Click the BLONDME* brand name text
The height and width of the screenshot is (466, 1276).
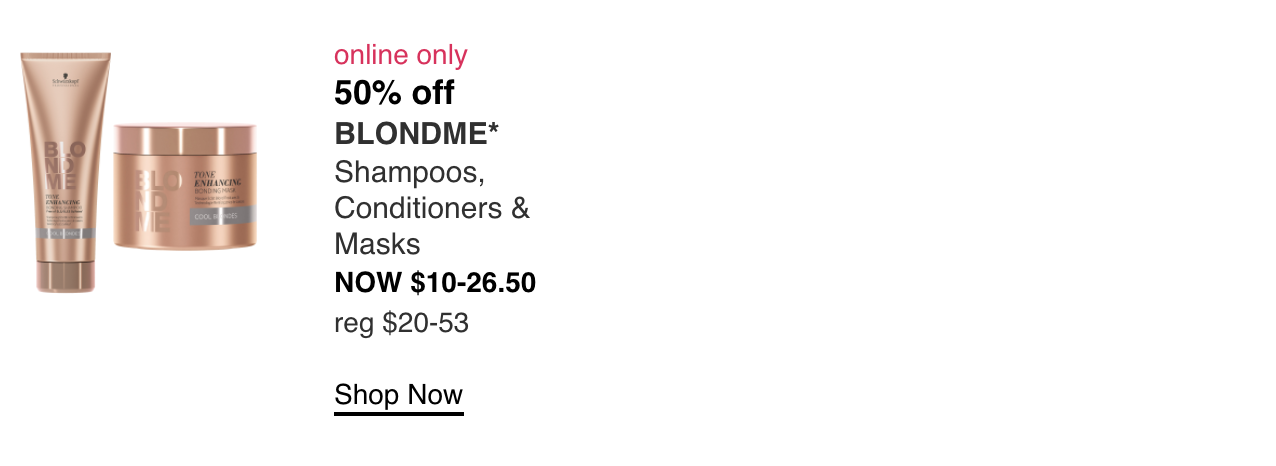pyautogui.click(x=417, y=133)
